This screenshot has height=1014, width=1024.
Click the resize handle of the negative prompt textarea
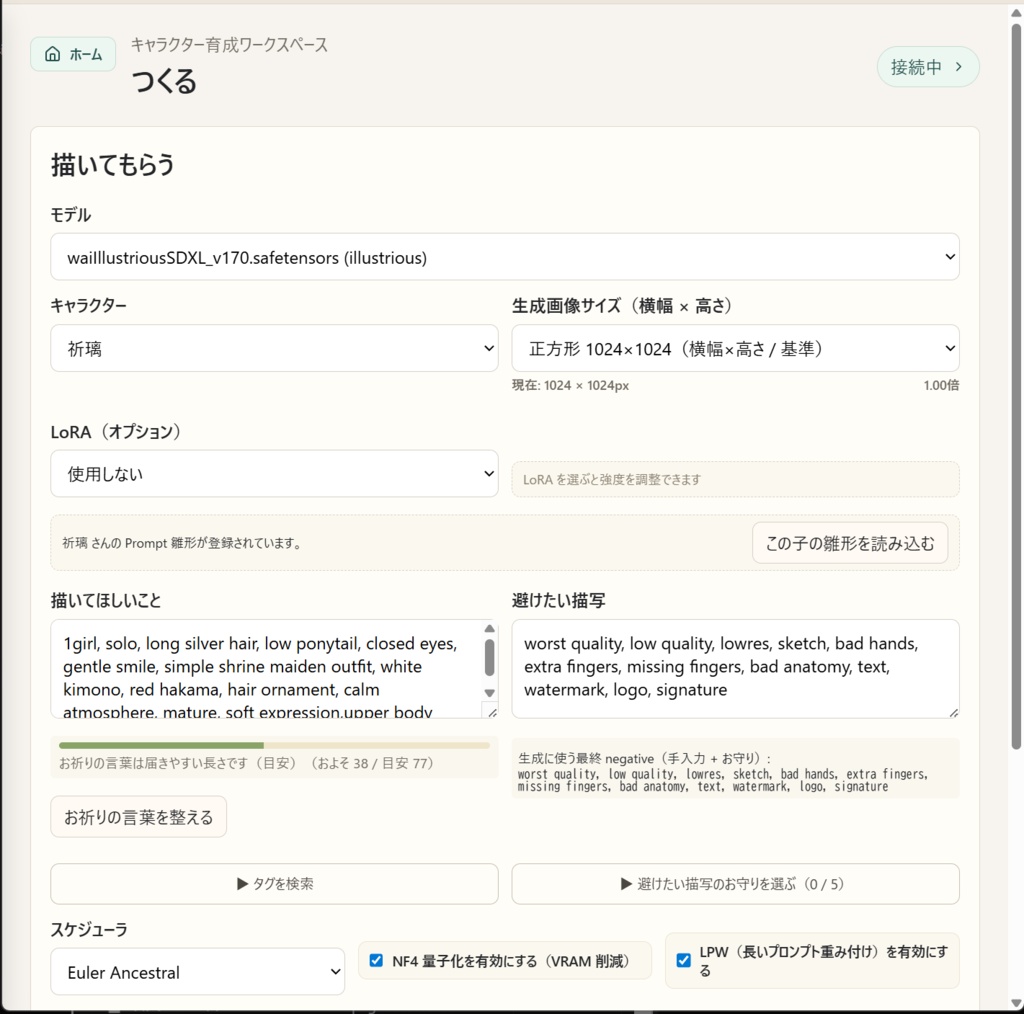(x=953, y=712)
